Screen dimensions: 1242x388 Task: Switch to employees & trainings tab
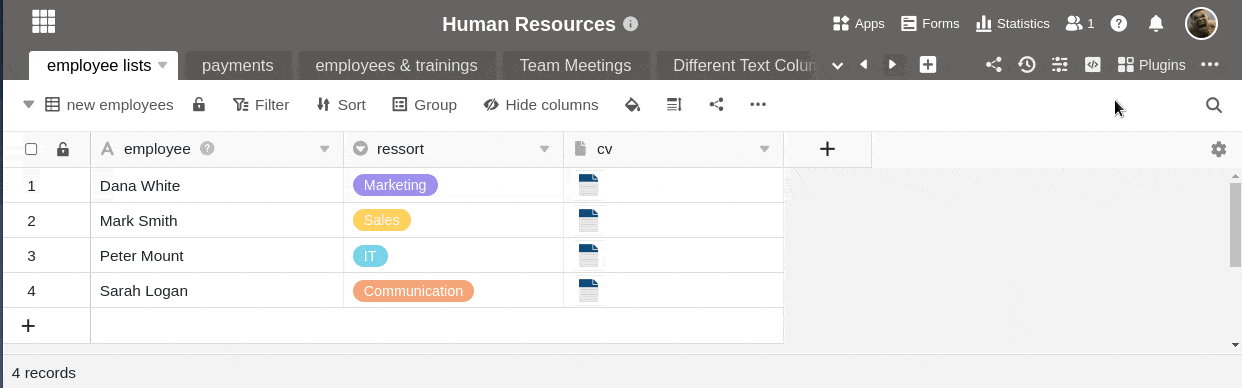[x=396, y=65]
